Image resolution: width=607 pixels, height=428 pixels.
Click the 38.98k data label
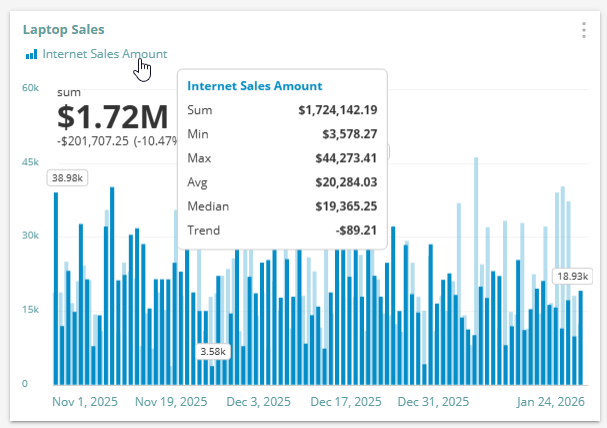click(x=67, y=178)
